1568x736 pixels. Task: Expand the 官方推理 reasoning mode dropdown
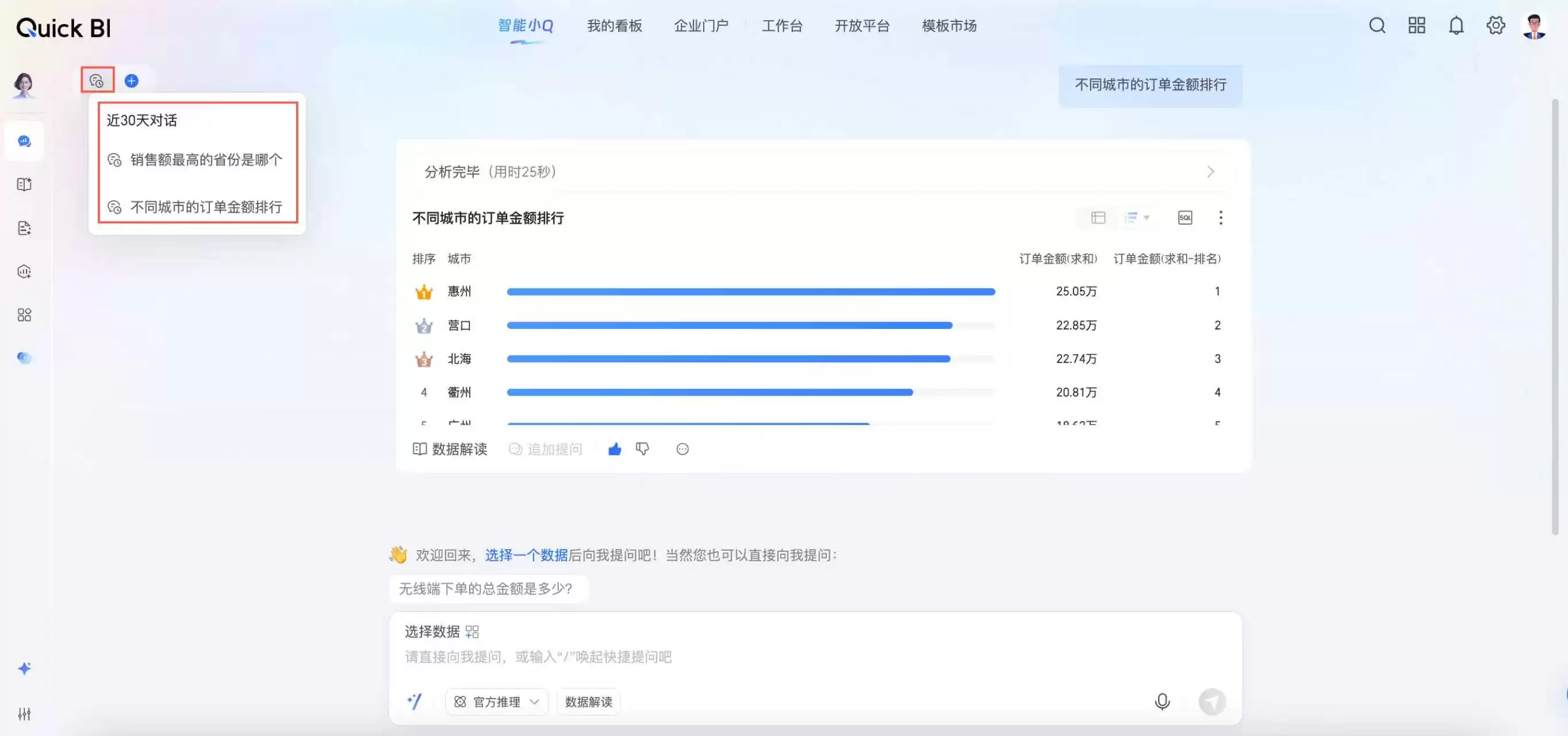tap(497, 702)
